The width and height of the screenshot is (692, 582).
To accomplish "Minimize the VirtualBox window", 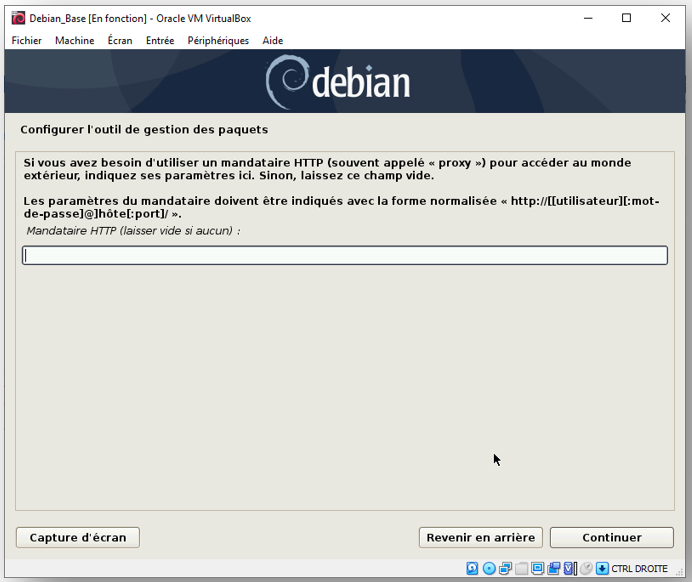I will (x=588, y=18).
